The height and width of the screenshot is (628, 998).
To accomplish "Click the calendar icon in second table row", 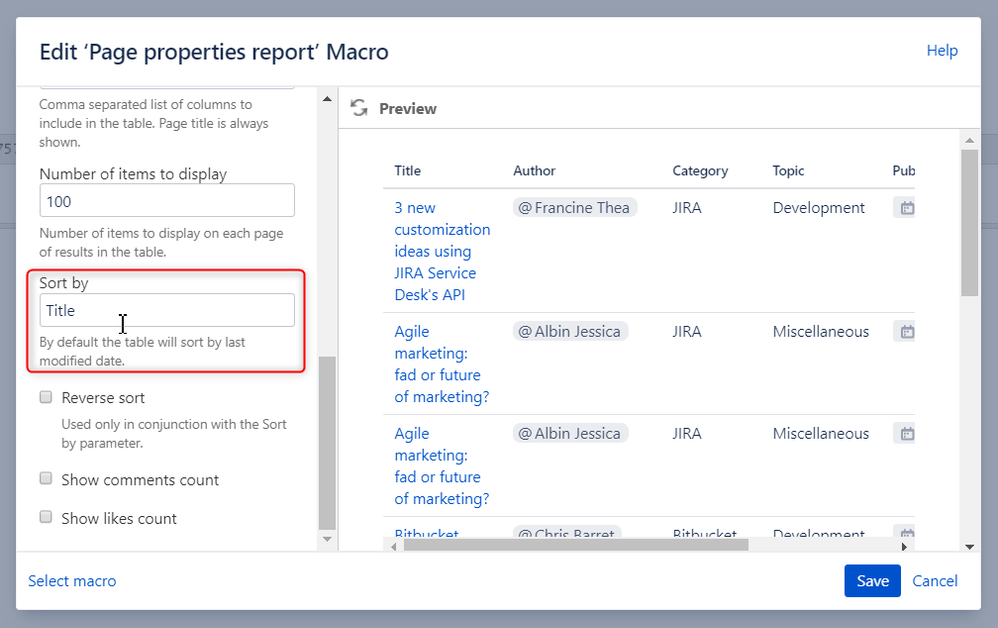I will 907,332.
